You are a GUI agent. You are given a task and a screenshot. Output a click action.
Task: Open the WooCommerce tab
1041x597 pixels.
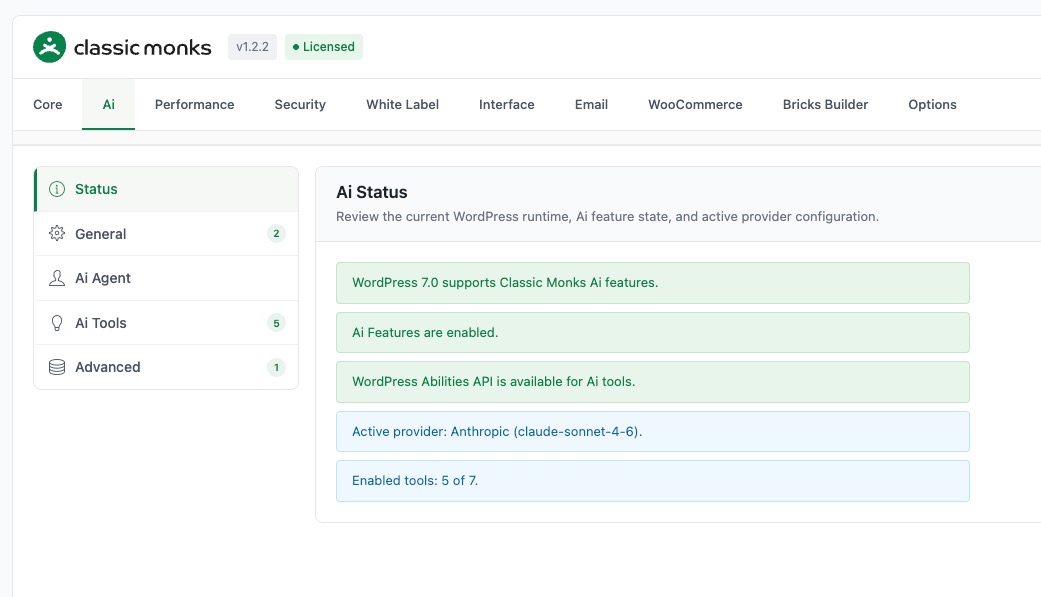(695, 104)
